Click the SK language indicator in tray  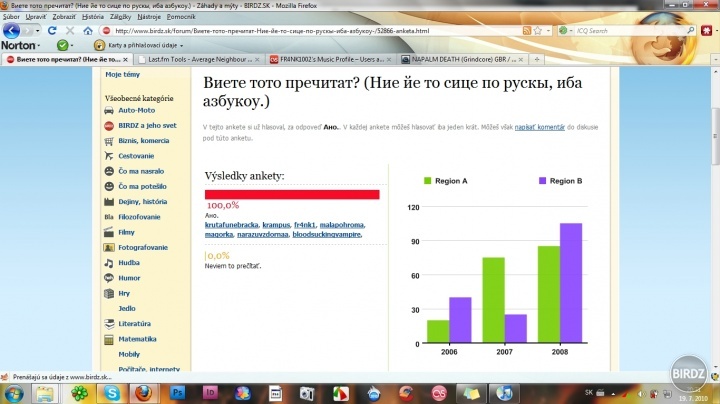(x=589, y=393)
